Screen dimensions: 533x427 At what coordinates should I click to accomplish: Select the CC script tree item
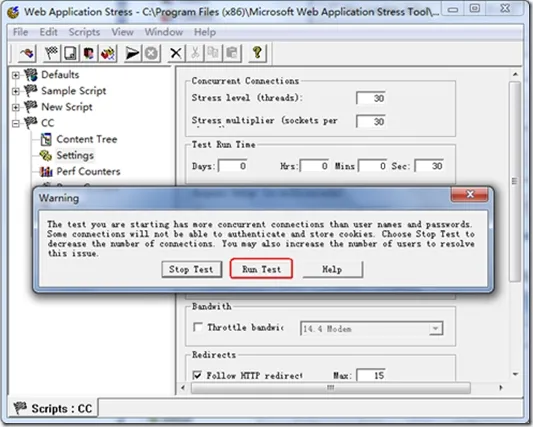point(48,123)
